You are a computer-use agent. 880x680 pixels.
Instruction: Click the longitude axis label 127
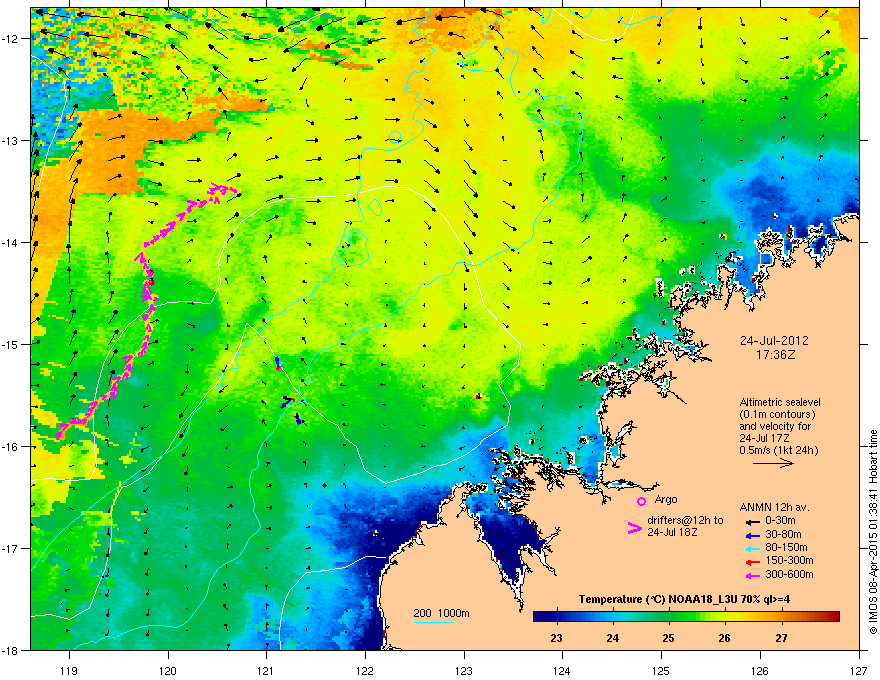[x=859, y=670]
